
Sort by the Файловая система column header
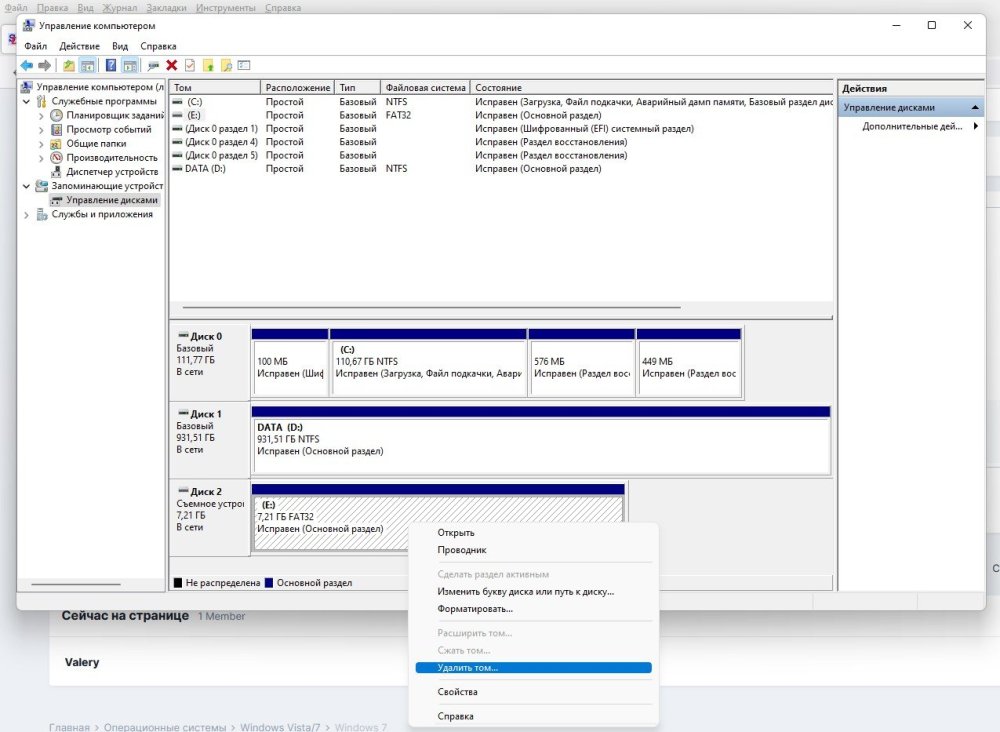(x=425, y=88)
